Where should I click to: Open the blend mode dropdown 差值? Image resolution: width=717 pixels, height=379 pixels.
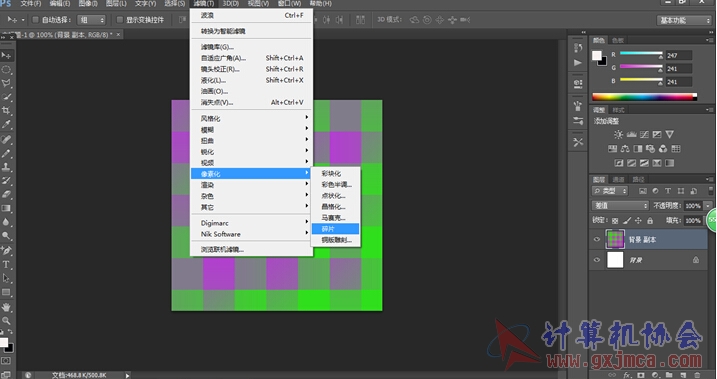coord(621,206)
